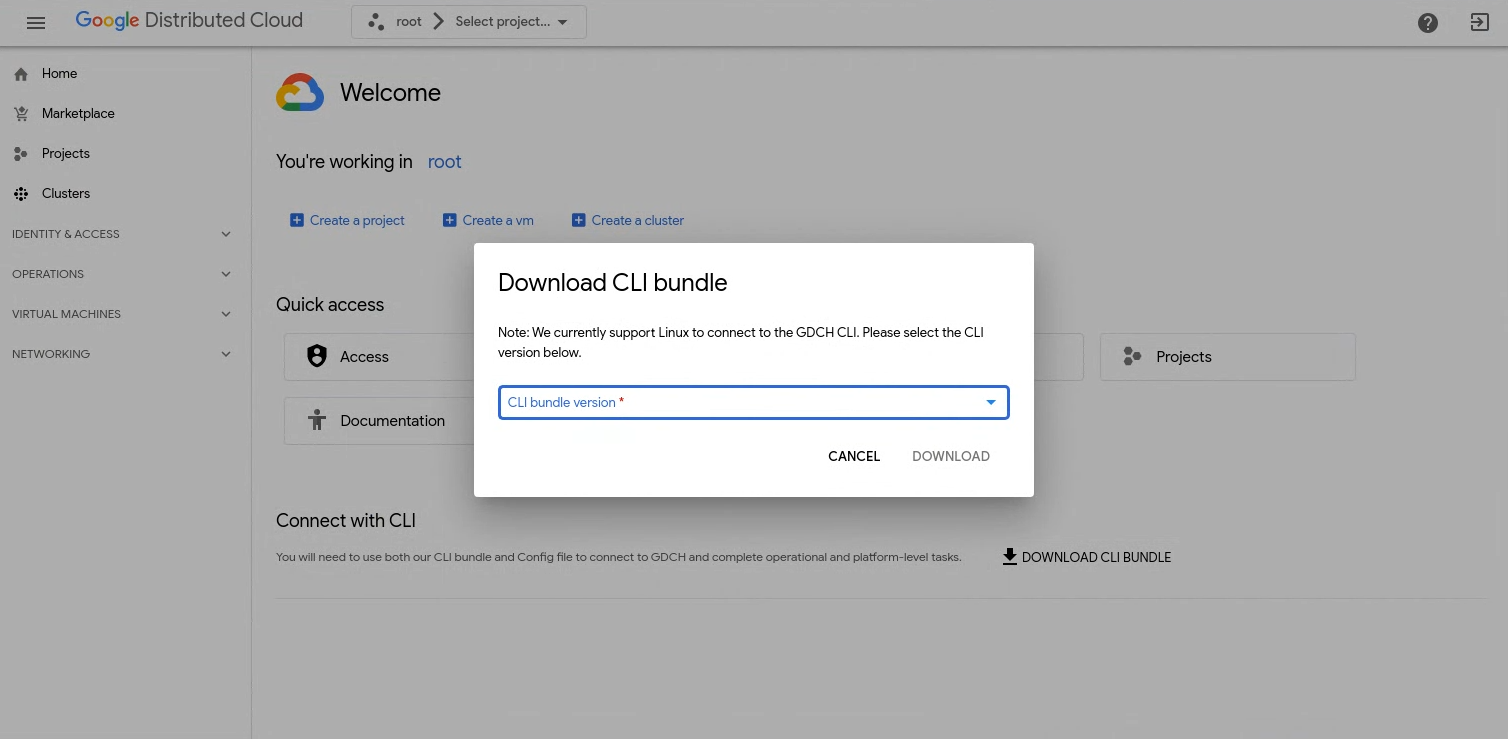Click the root link after You're working in
The height and width of the screenshot is (739, 1508).
[445, 162]
